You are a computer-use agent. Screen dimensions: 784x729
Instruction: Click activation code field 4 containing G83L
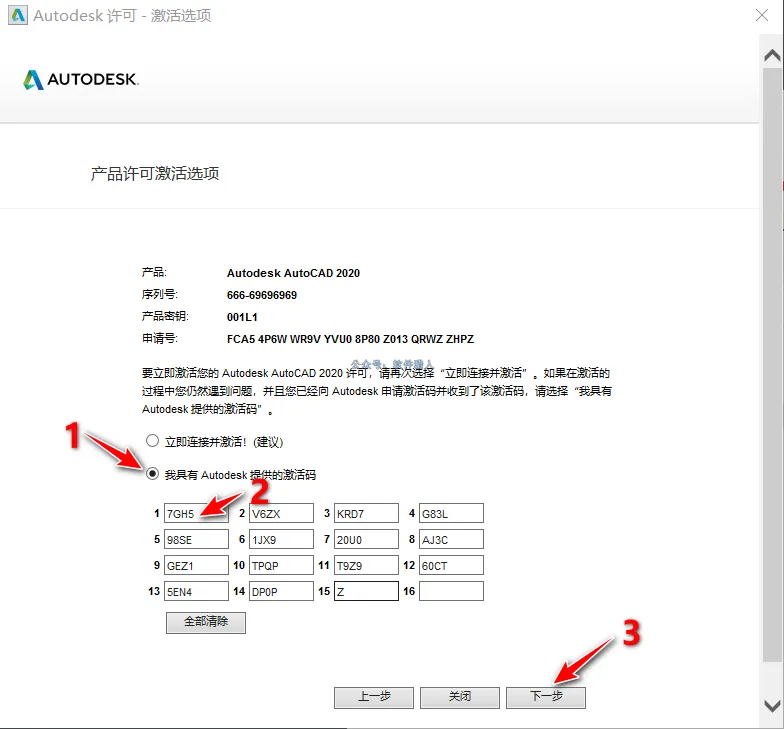coord(452,513)
